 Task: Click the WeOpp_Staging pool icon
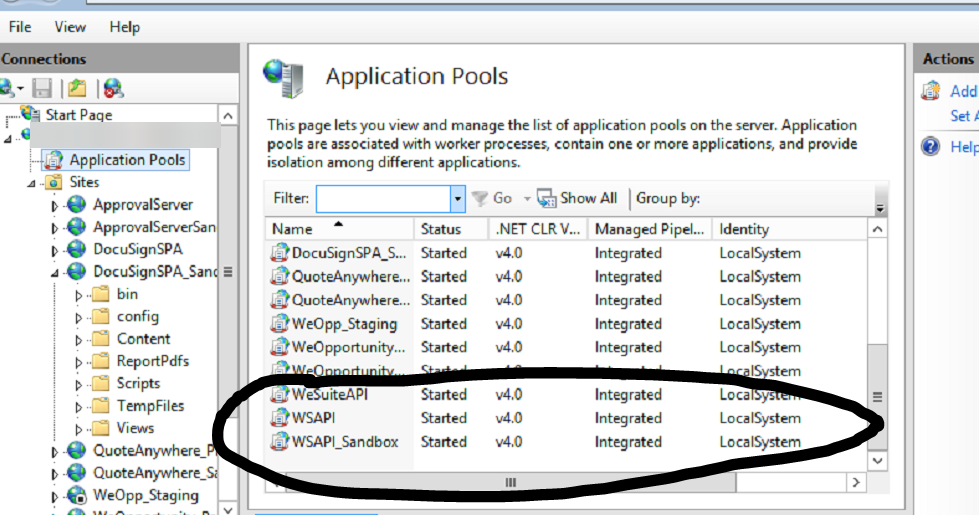click(279, 323)
